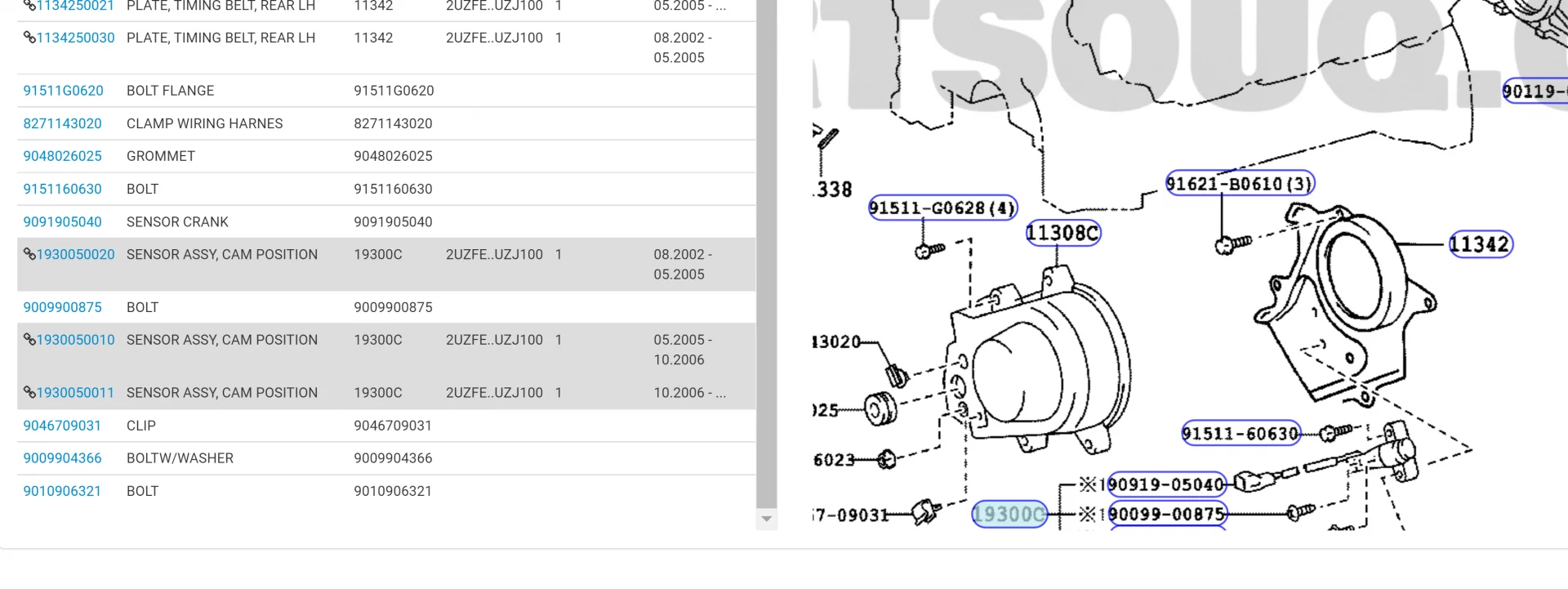
Task: Click the 90099-00875 diagram label
Action: pos(1167,514)
